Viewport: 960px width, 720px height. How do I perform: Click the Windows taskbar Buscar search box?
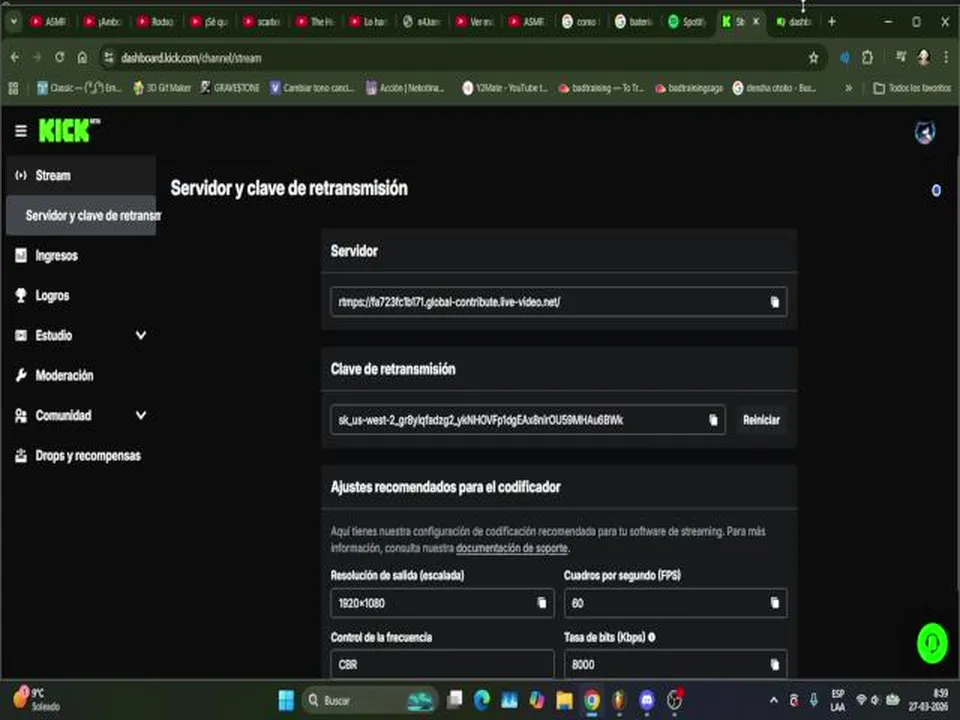coord(369,700)
